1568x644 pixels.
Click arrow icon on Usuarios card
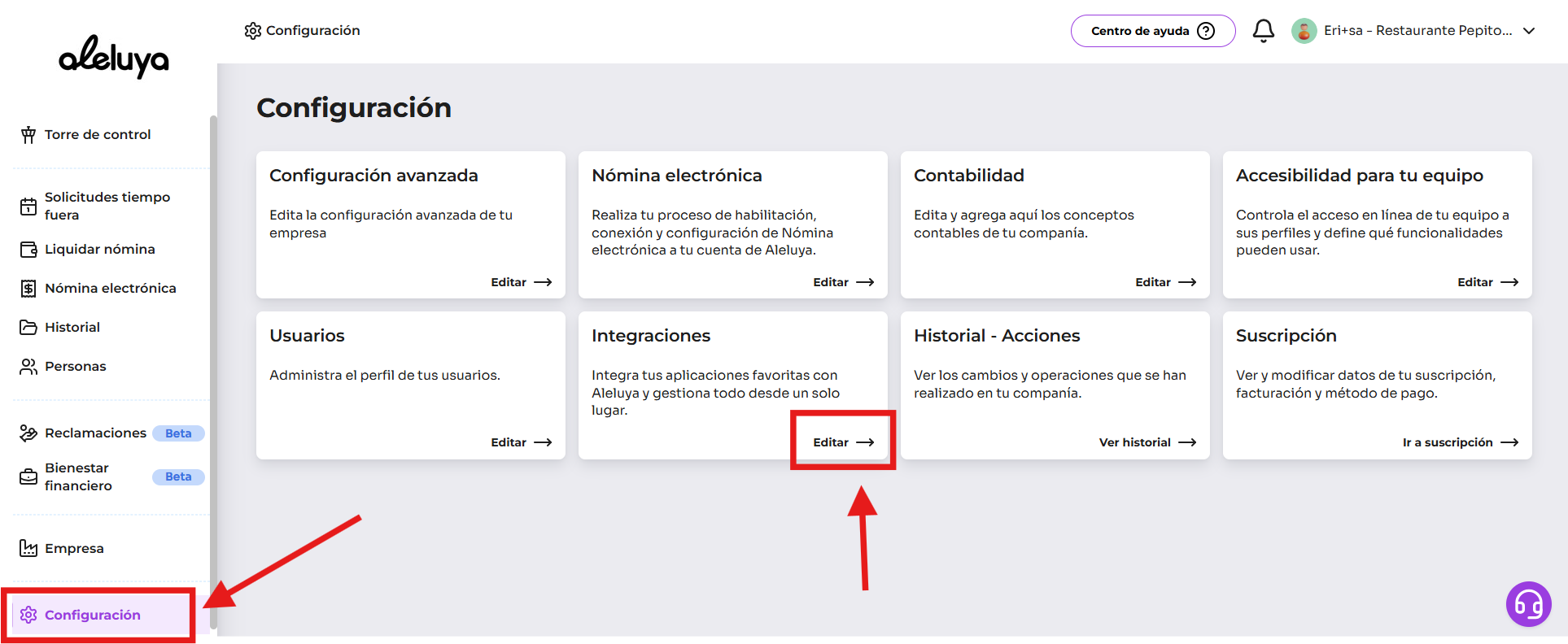coord(543,442)
